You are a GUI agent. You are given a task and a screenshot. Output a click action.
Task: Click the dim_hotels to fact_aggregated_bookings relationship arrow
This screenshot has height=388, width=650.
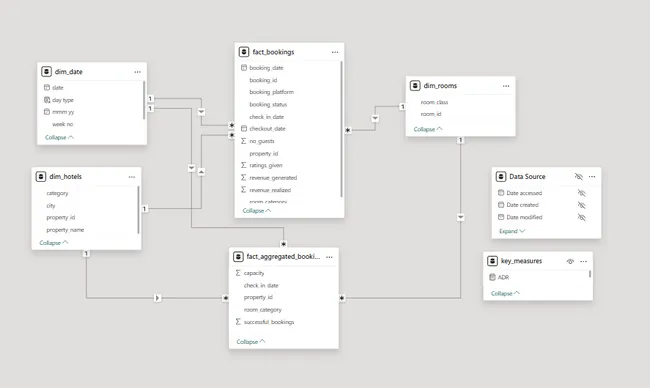pyautogui.click(x=158, y=298)
